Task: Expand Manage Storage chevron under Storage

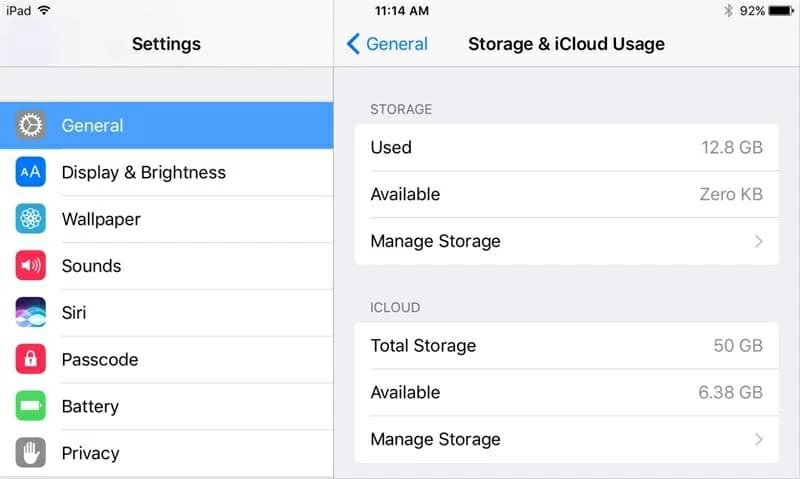Action: (758, 241)
